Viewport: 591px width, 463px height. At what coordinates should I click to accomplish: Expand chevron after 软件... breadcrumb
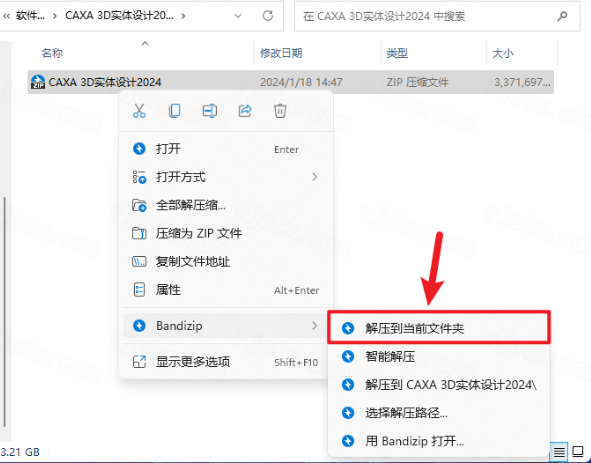pos(55,16)
